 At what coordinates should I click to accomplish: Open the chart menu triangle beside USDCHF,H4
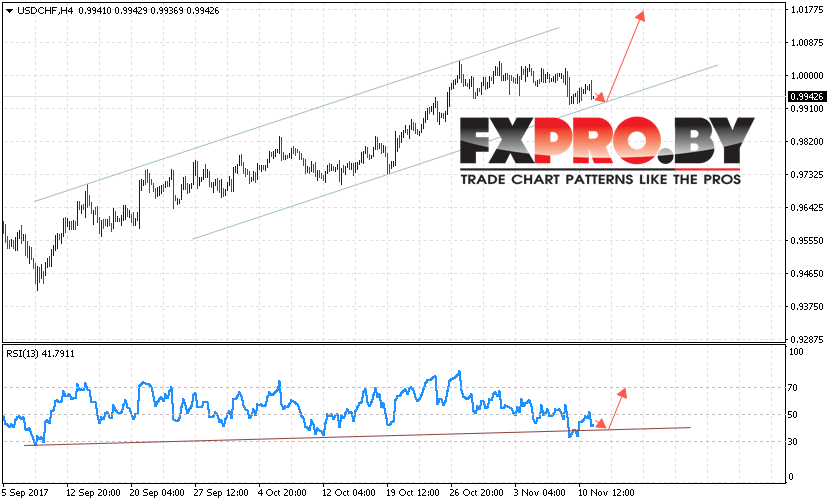(9, 11)
